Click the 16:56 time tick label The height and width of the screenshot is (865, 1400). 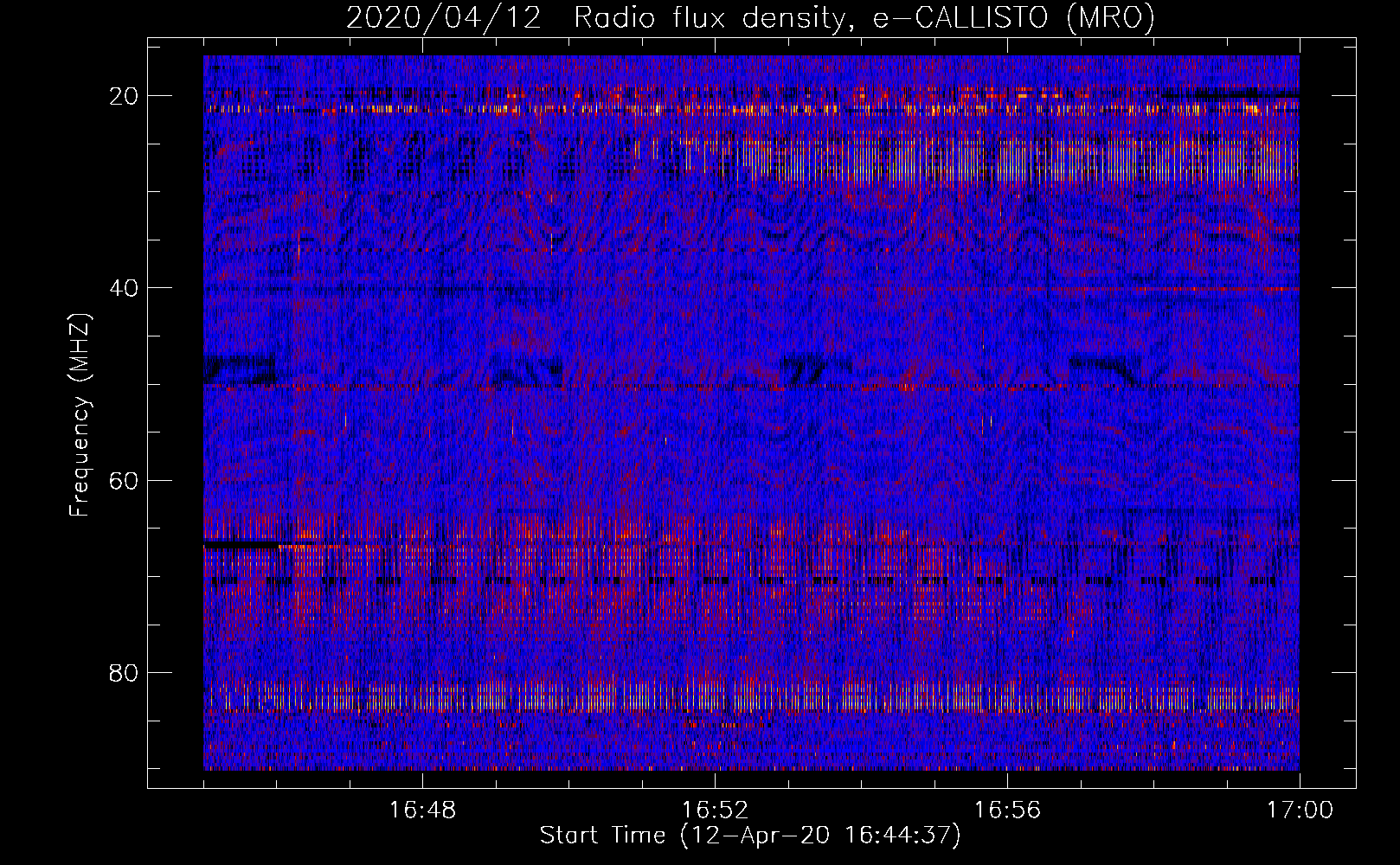[x=1007, y=811]
